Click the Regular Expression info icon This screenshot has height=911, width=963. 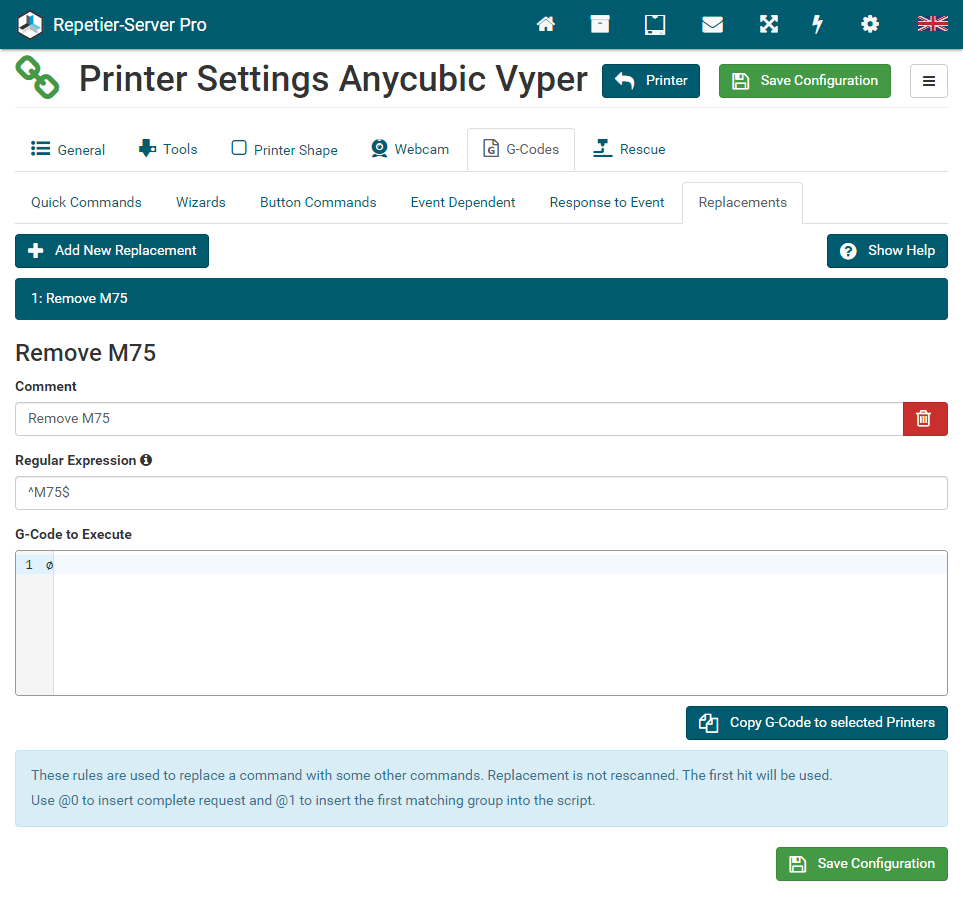tap(146, 460)
